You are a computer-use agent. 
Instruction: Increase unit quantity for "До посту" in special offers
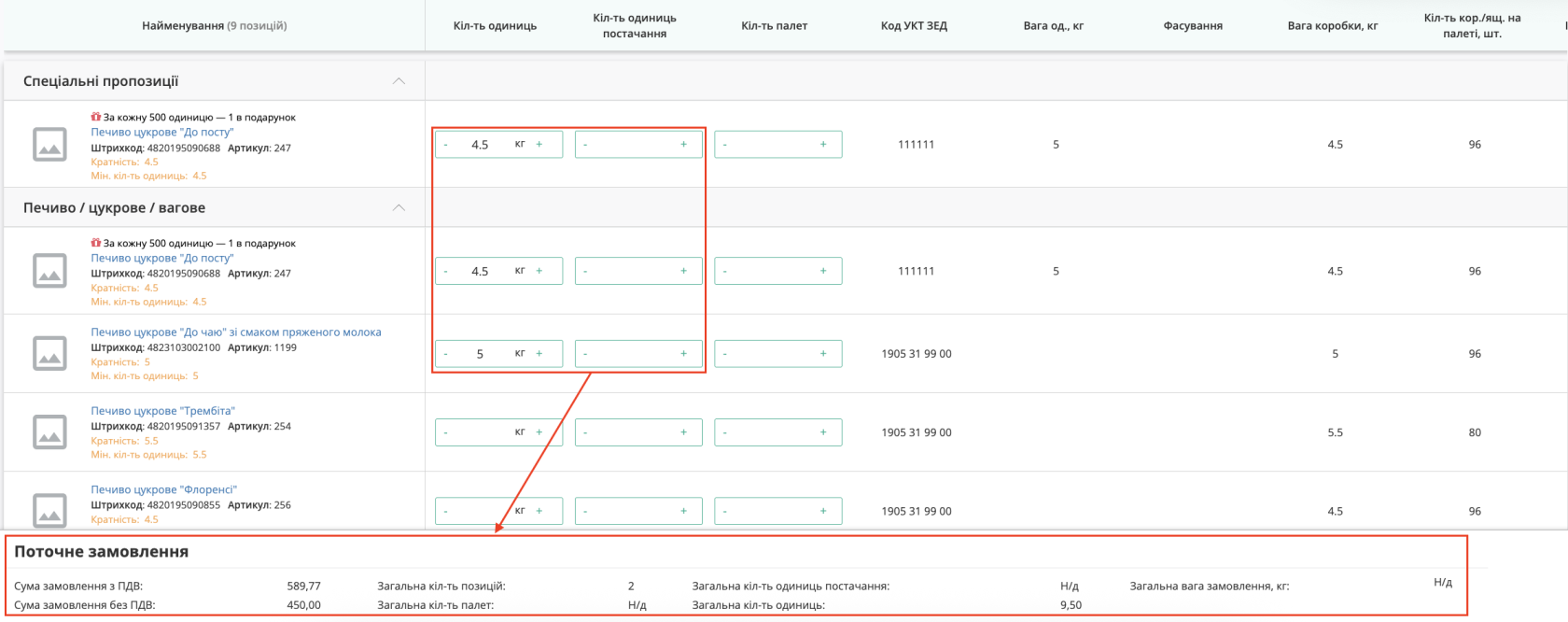click(539, 144)
